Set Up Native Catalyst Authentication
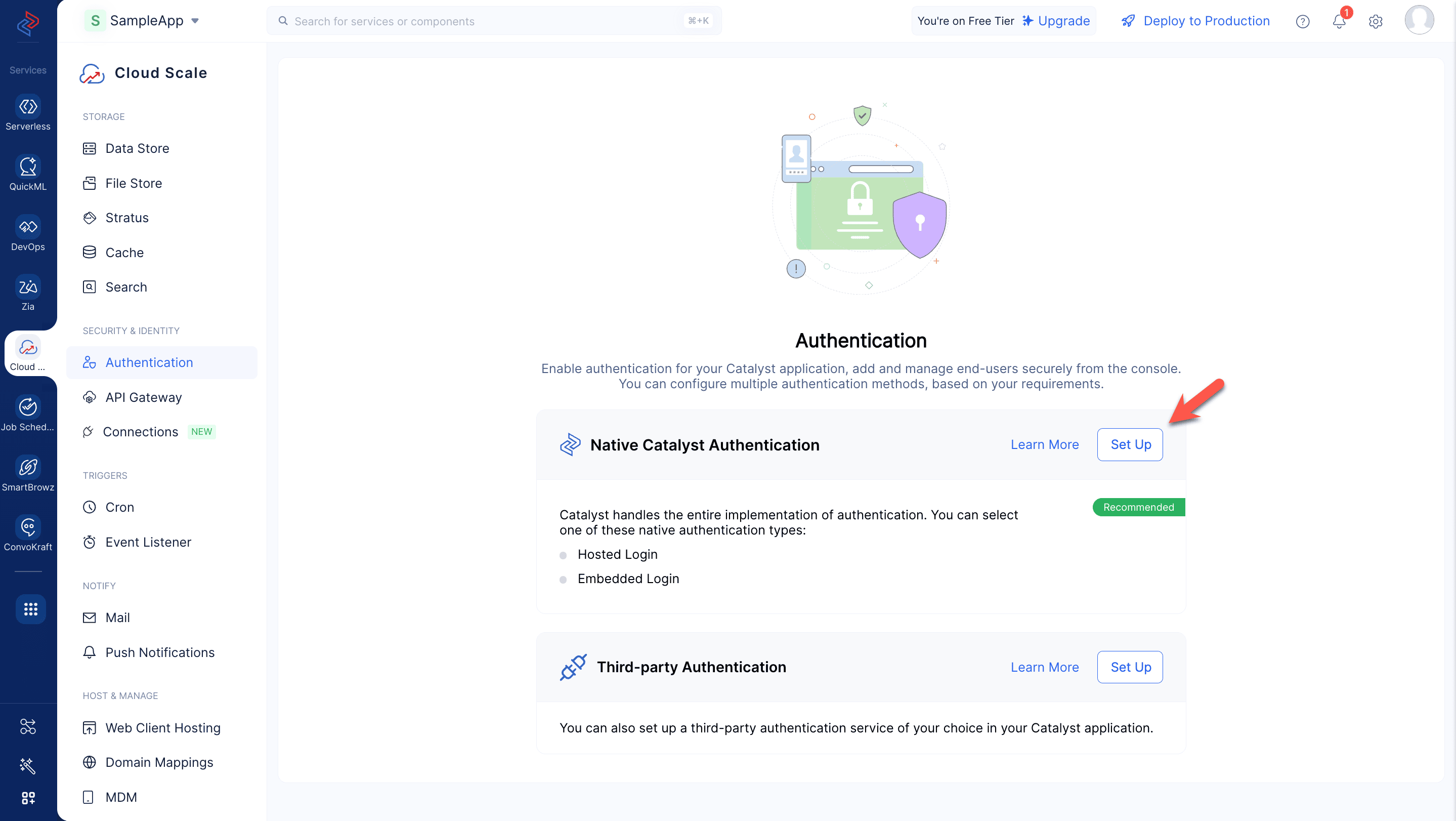 pyautogui.click(x=1130, y=444)
